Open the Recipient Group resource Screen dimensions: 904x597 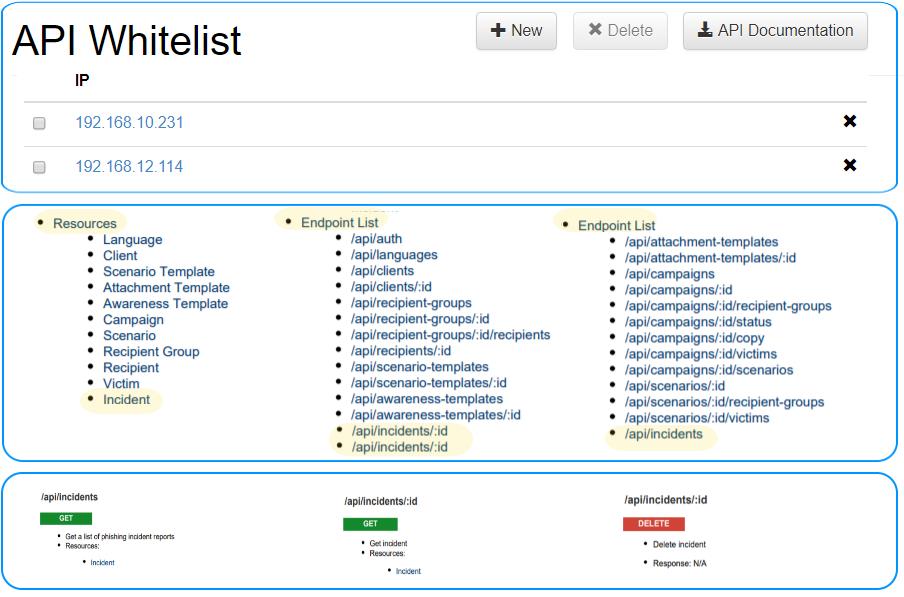tap(151, 352)
